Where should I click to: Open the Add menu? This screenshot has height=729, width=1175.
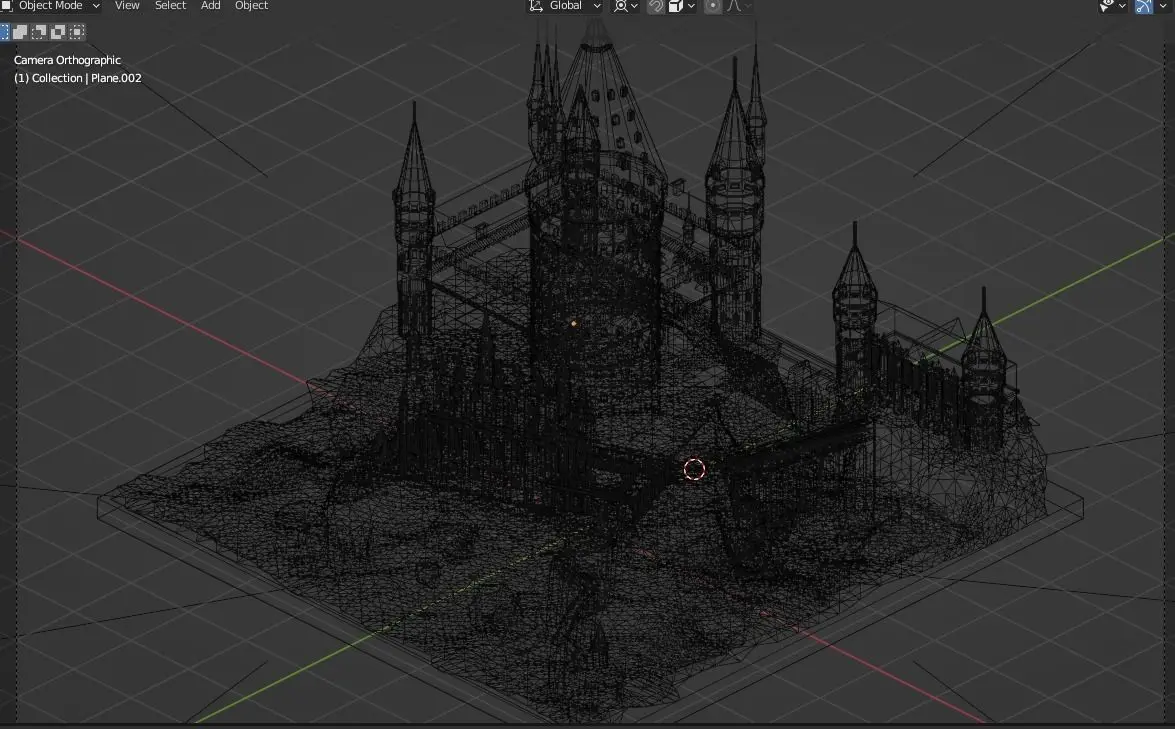(x=211, y=5)
